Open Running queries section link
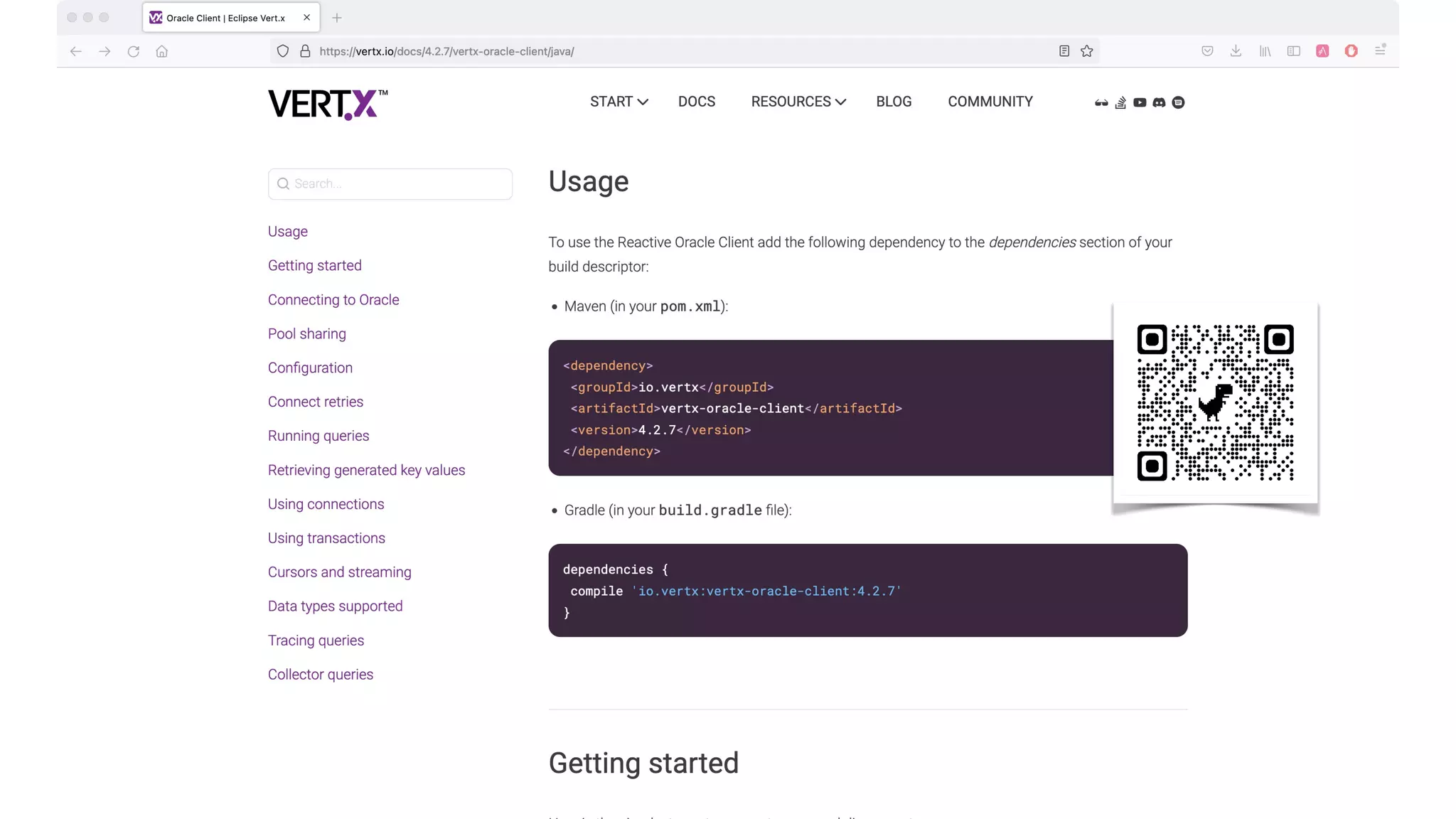Viewport: 1456px width, 819px height. (x=318, y=436)
